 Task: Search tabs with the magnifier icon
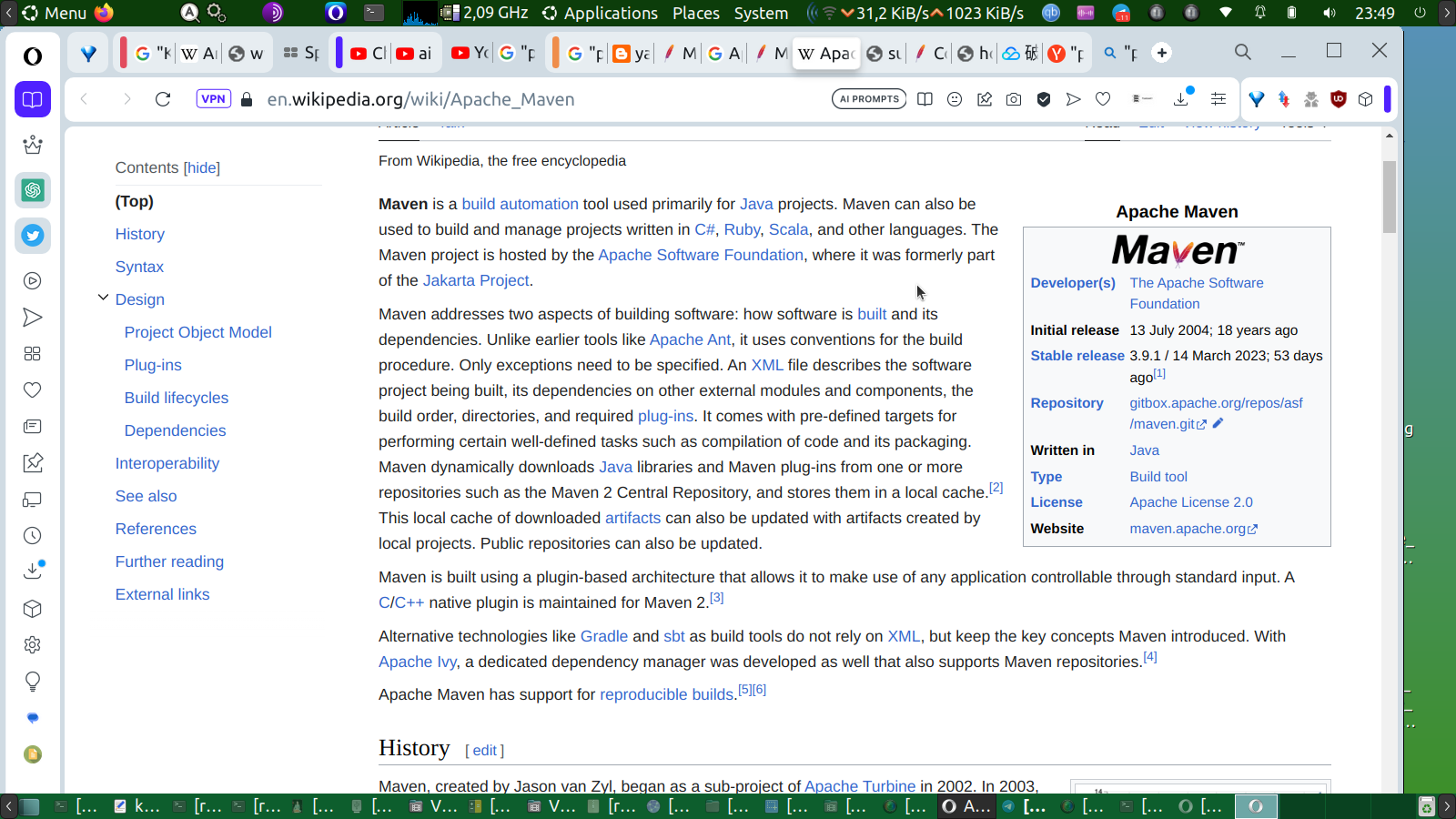[x=1243, y=53]
